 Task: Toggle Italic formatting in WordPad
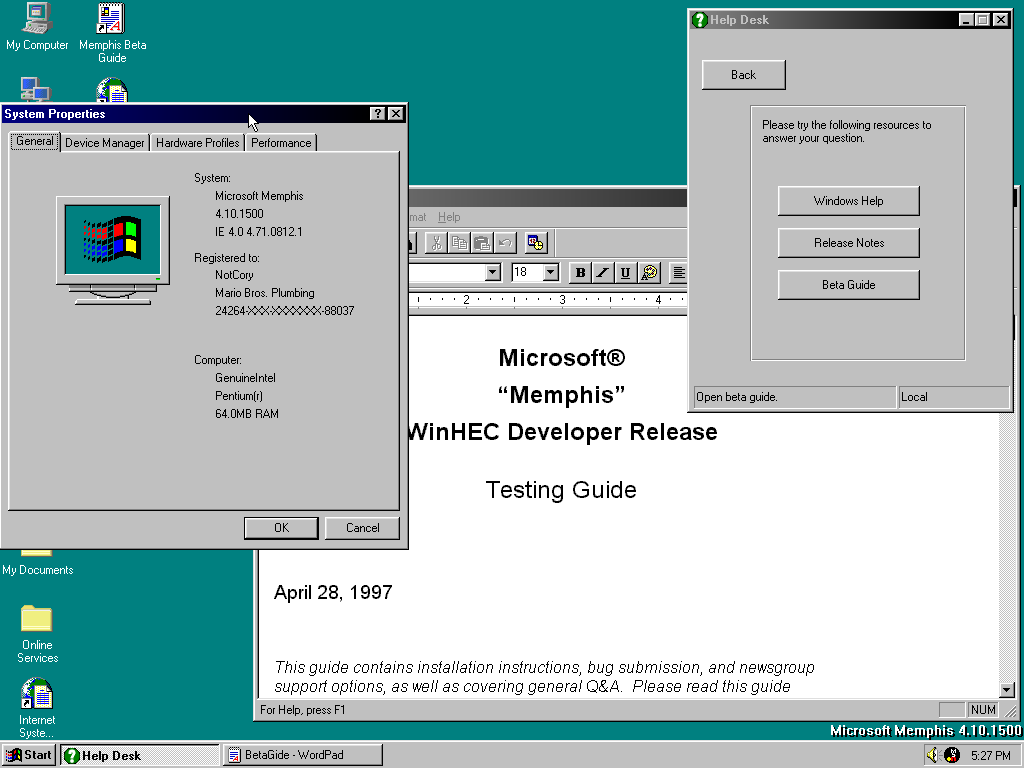click(603, 273)
